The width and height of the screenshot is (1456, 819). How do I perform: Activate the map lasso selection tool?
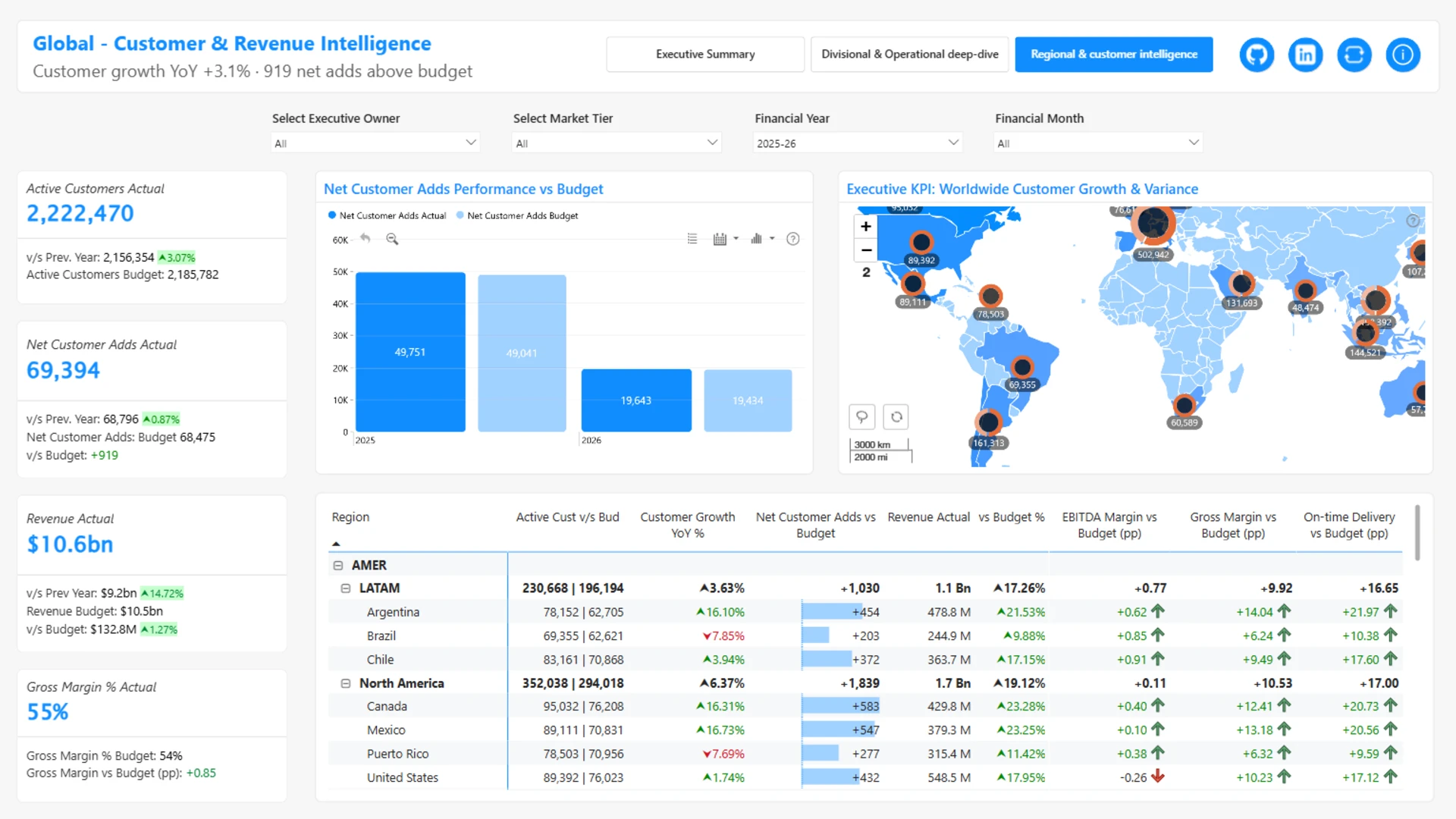[x=861, y=416]
